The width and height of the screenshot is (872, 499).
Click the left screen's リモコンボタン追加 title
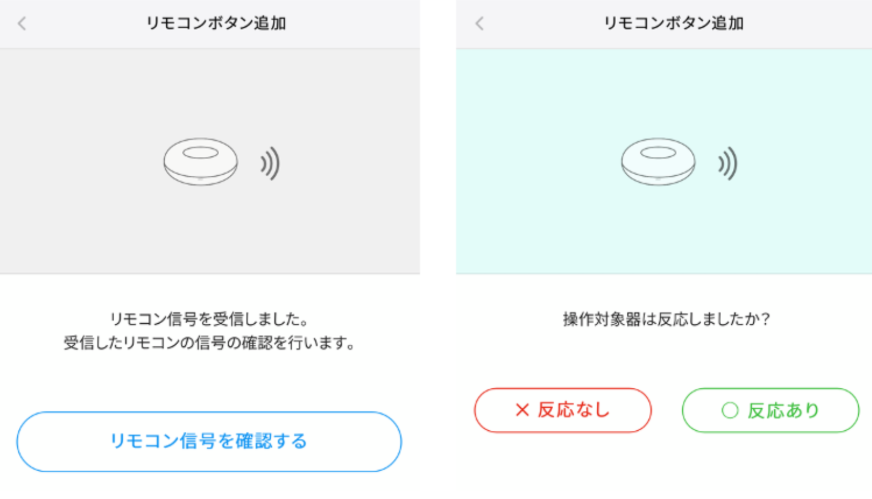pyautogui.click(x=216, y=24)
